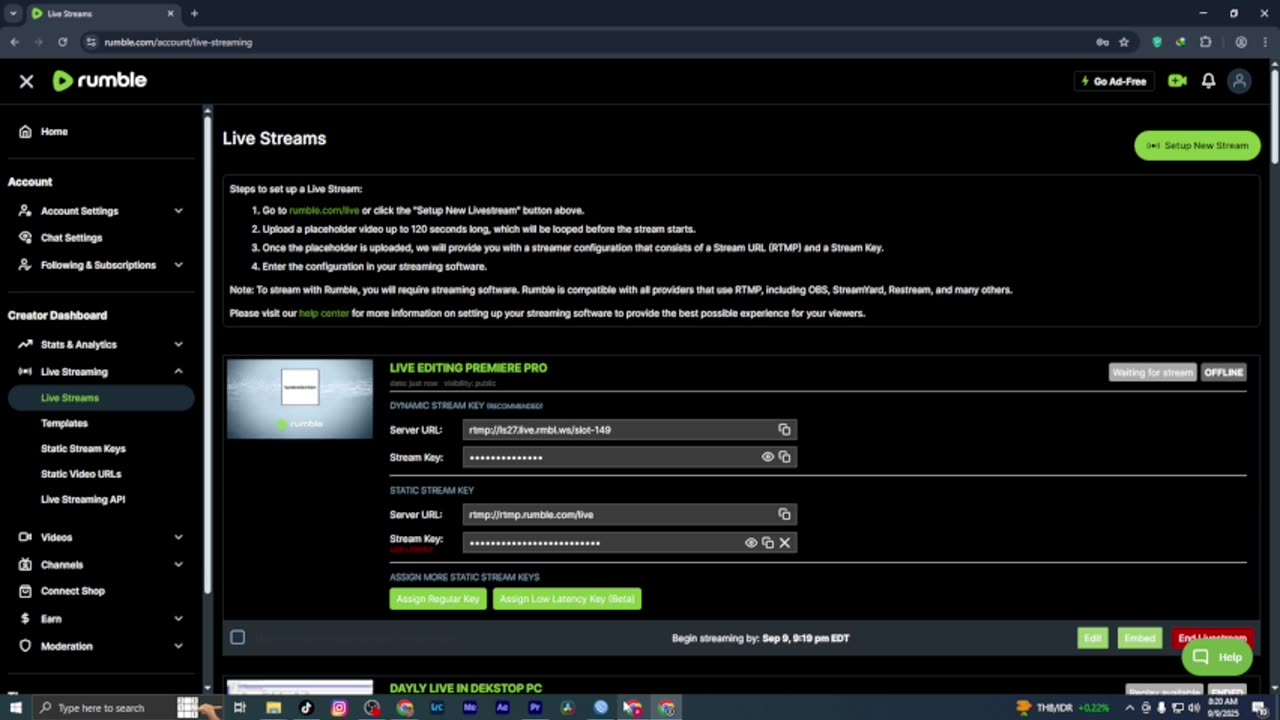Click the Setup New Stream button

[x=1197, y=145]
